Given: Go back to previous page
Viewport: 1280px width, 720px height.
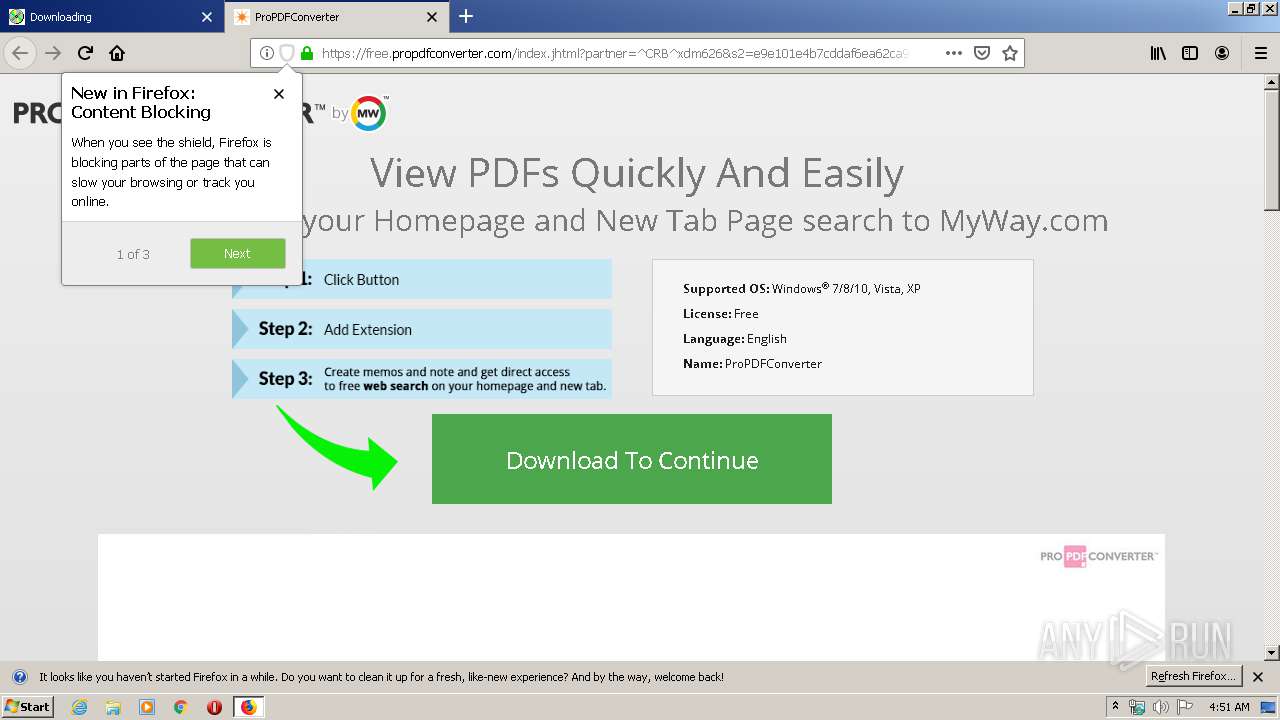Looking at the screenshot, I should (20, 53).
